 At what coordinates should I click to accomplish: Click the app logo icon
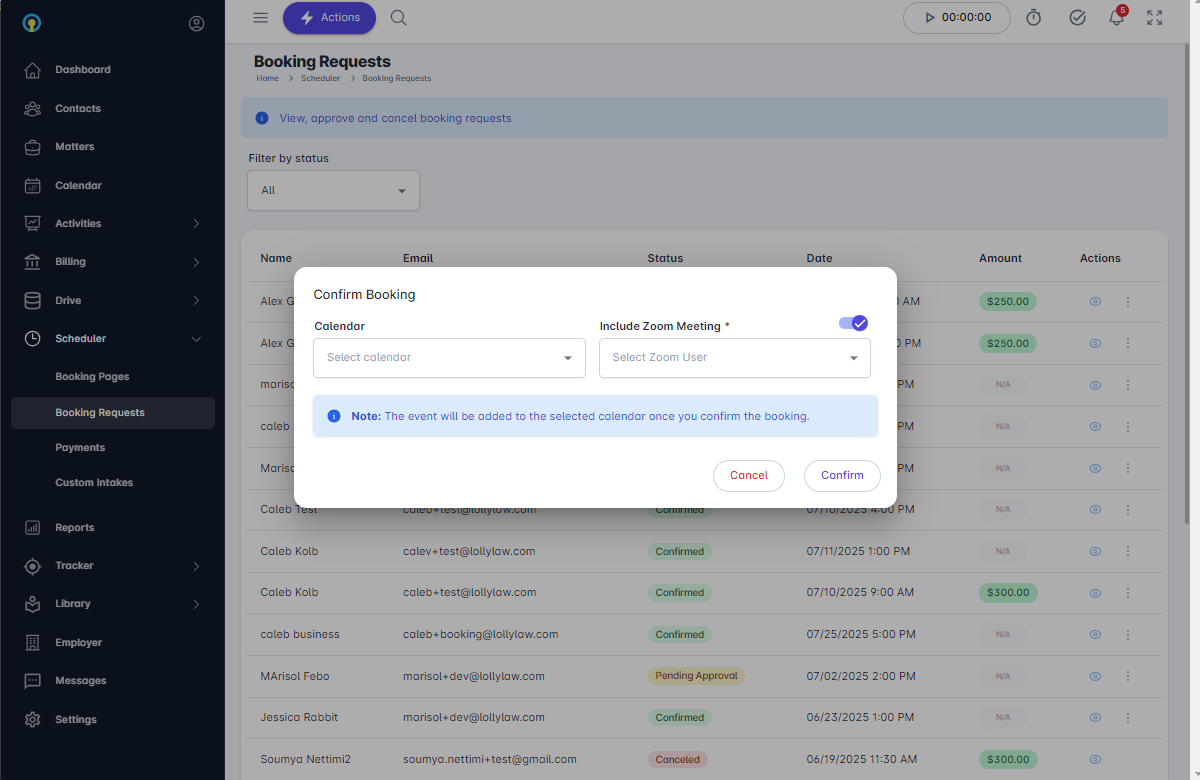[32, 23]
